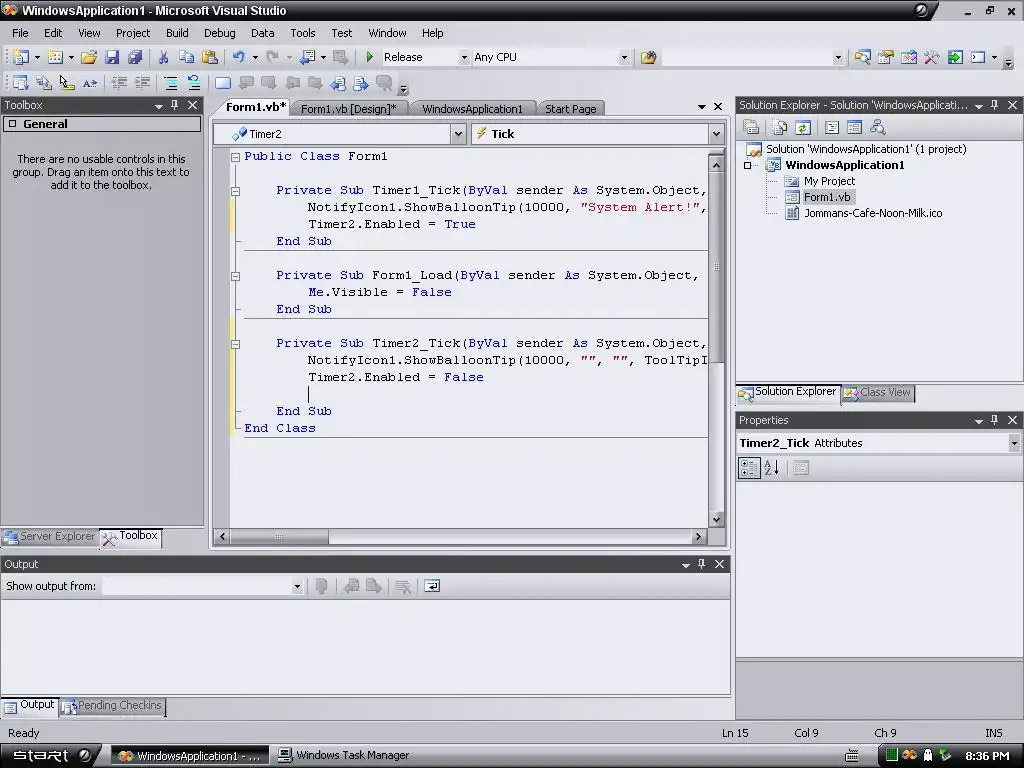Open the Any CPU platform dropdown
The height and width of the screenshot is (768, 1024).
[x=624, y=57]
